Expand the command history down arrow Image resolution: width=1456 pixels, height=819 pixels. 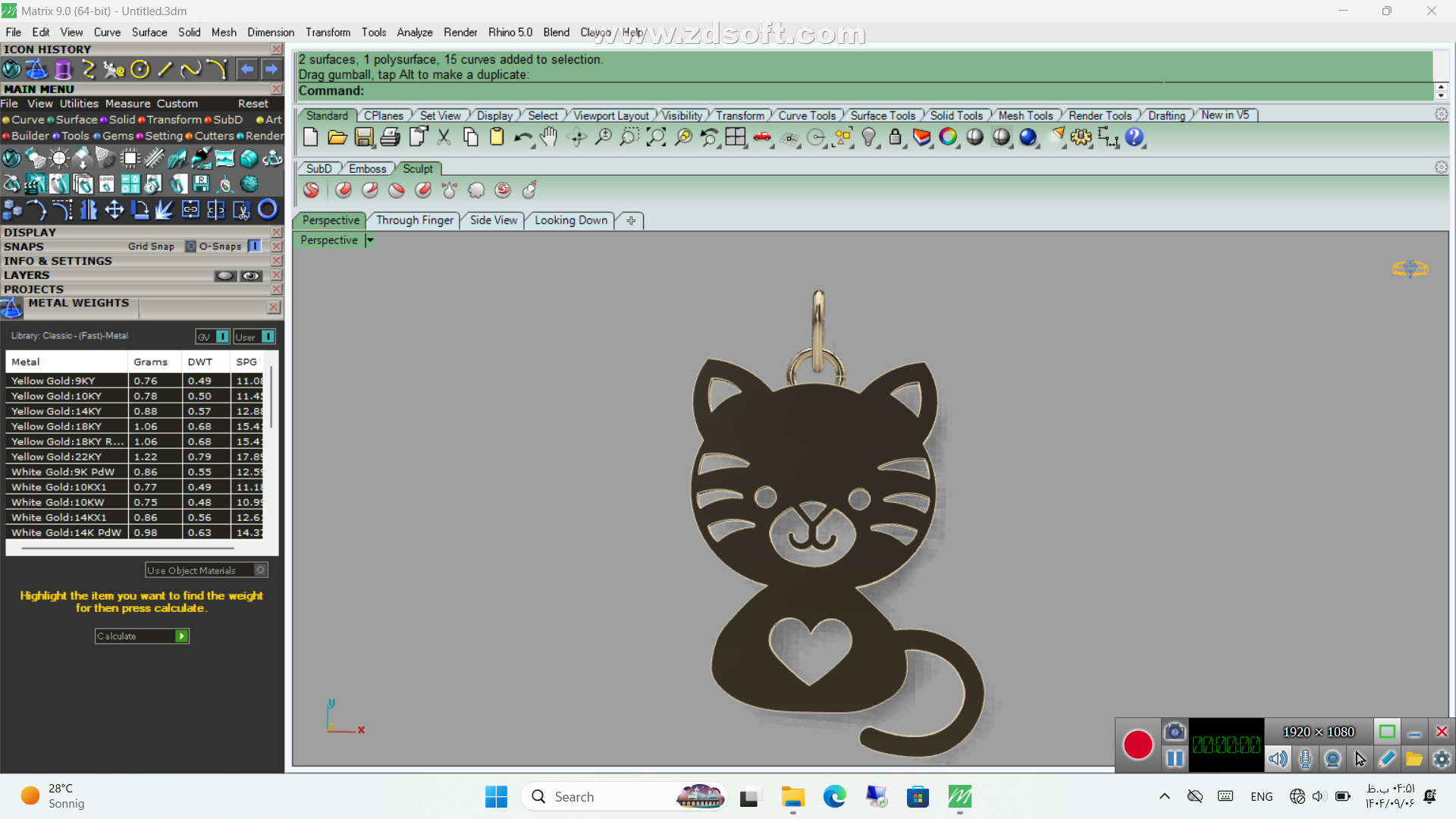pyautogui.click(x=1441, y=96)
